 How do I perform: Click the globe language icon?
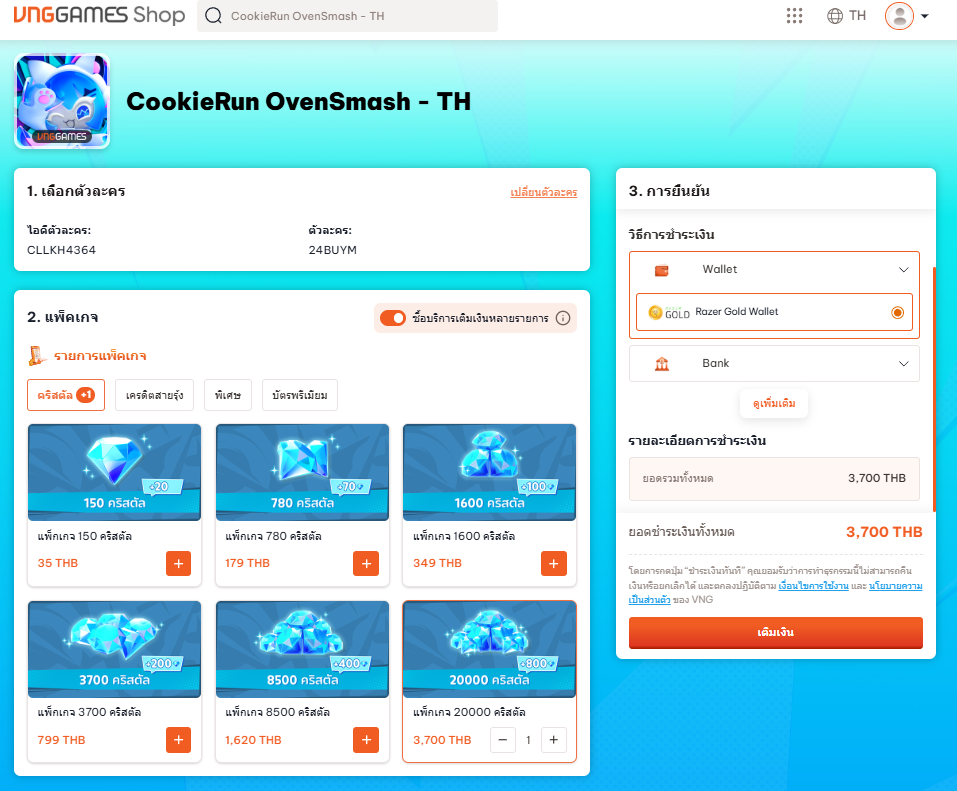(835, 16)
